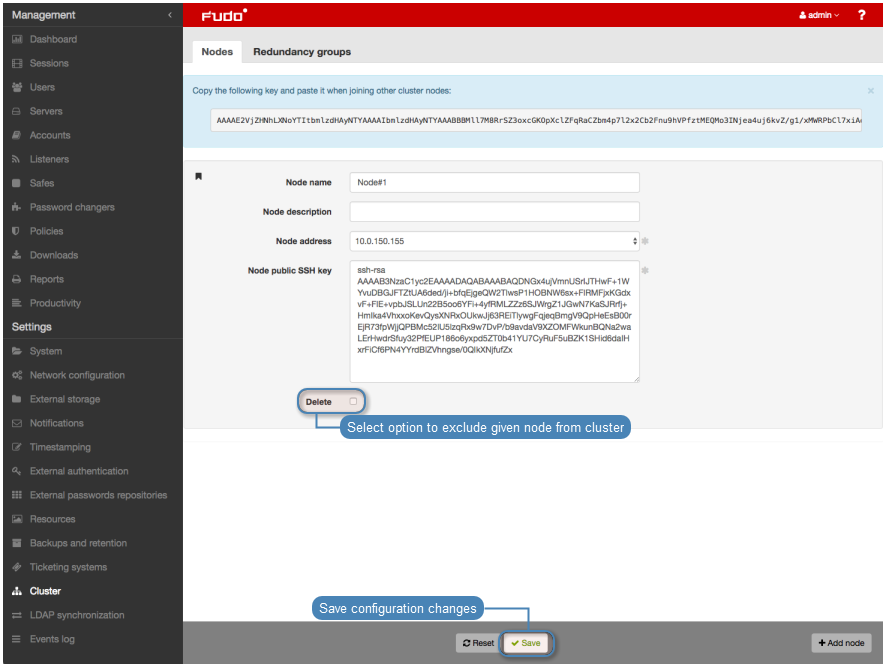Open the Node address dropdown
Image resolution: width=891 pixels, height=672 pixels.
(494, 241)
